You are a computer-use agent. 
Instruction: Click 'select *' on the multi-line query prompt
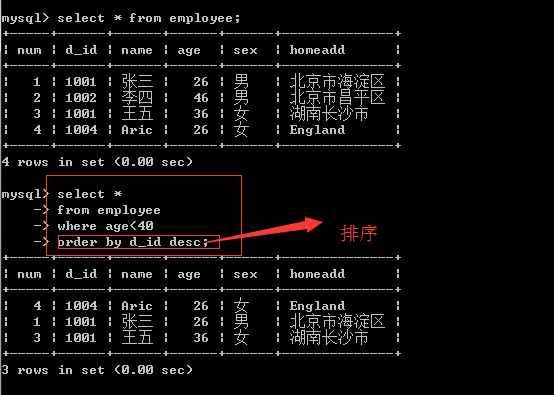point(90,194)
